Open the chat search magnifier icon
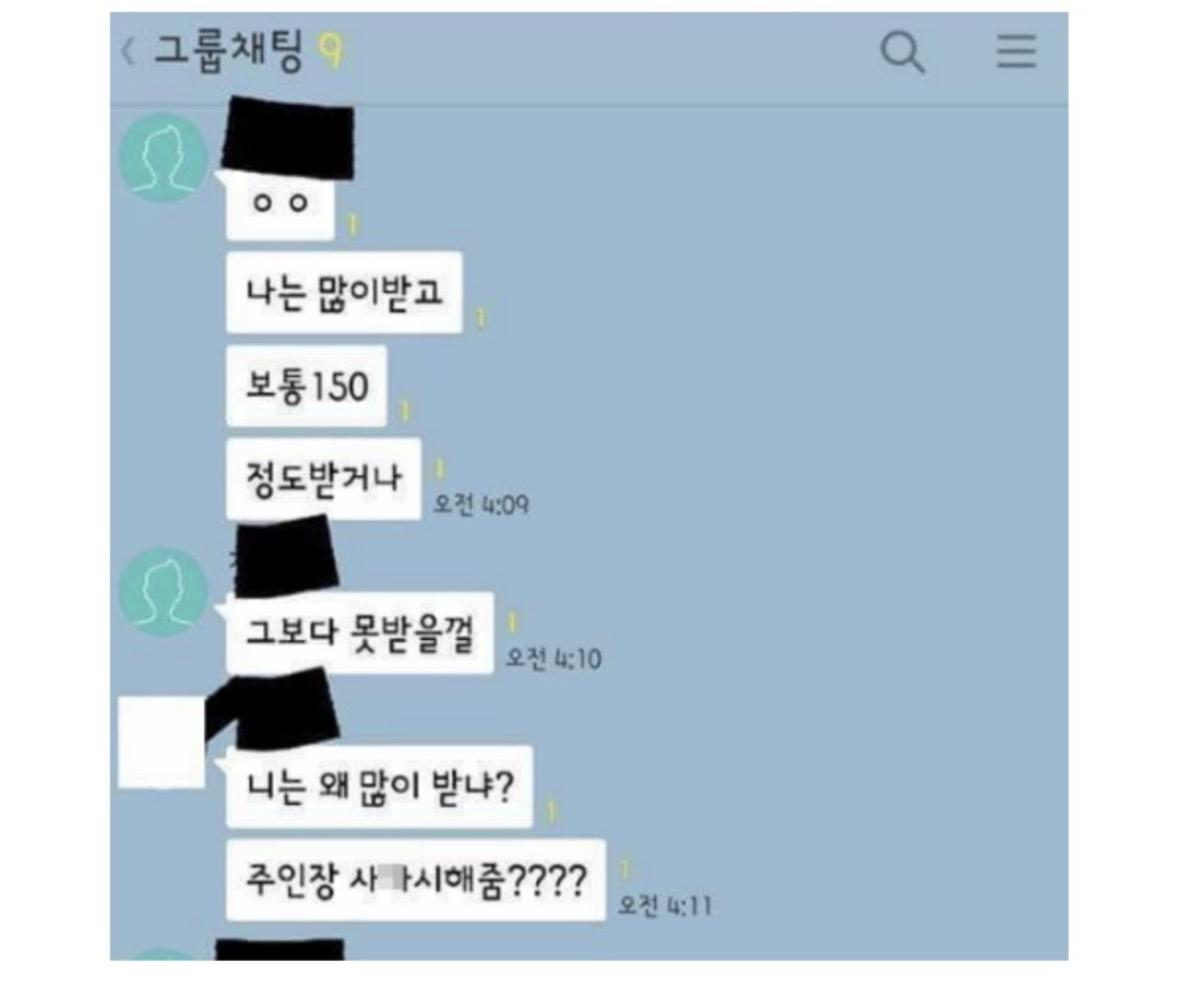1179x987 pixels. click(902, 52)
